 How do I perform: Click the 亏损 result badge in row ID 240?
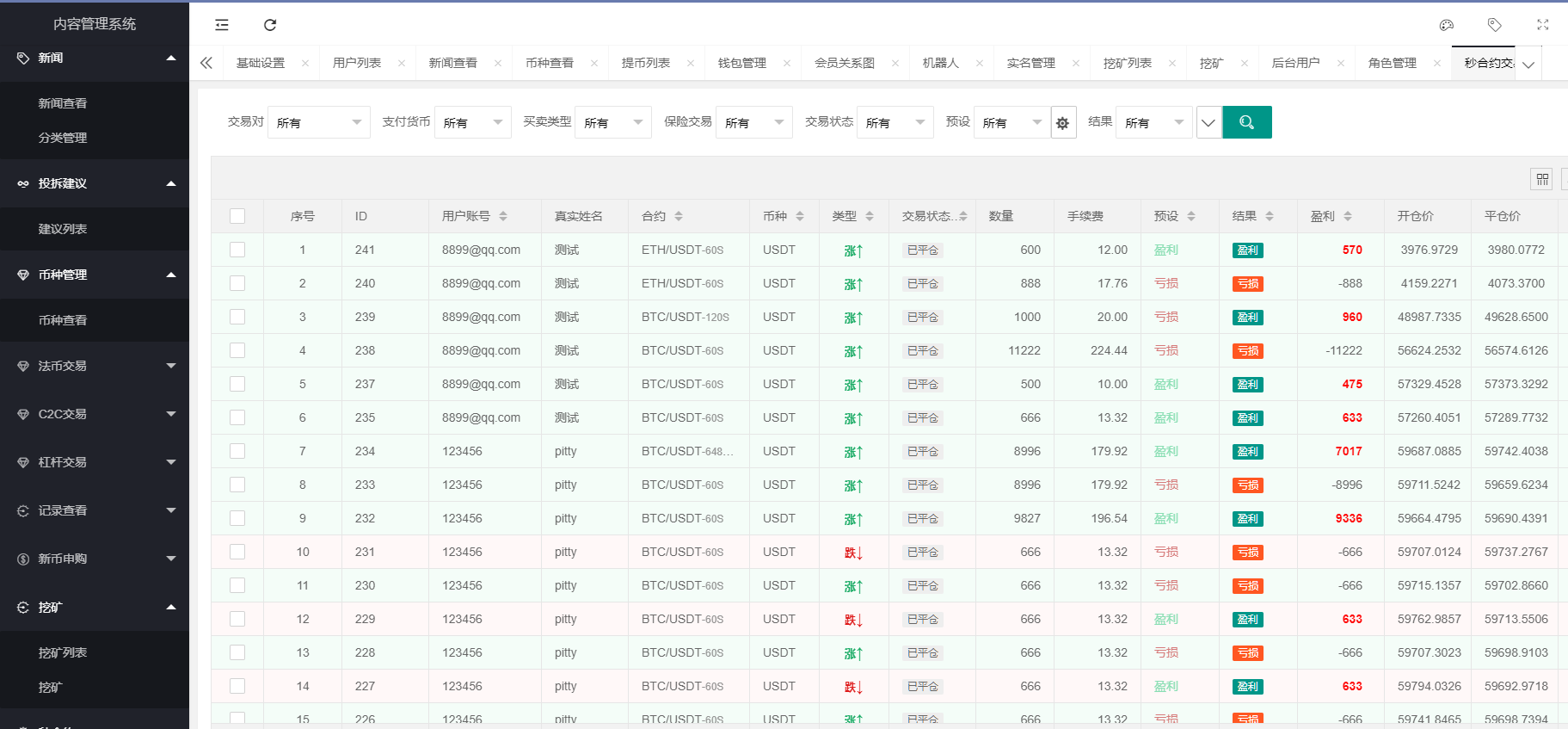point(1248,284)
